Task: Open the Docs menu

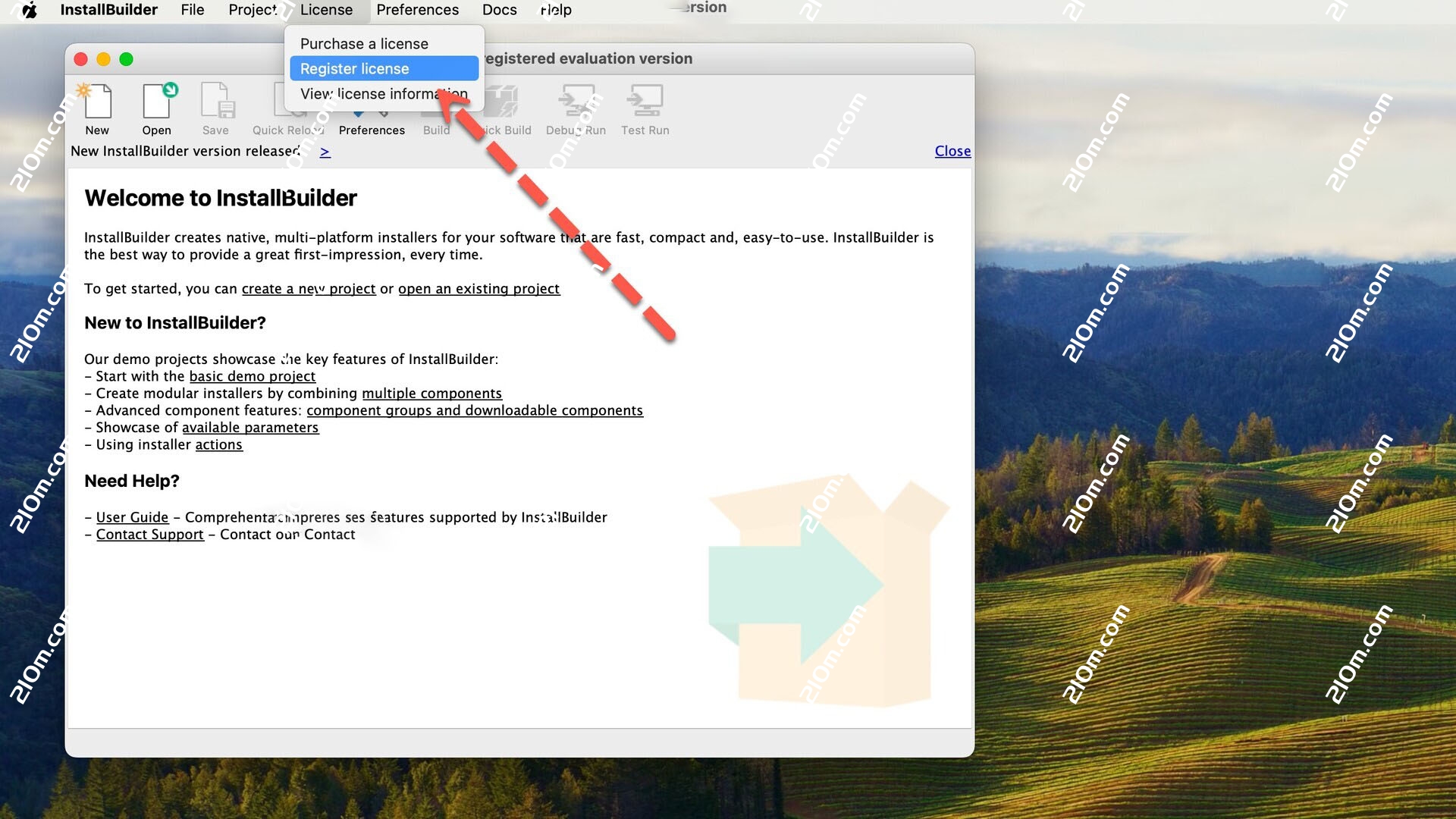Action: click(500, 10)
